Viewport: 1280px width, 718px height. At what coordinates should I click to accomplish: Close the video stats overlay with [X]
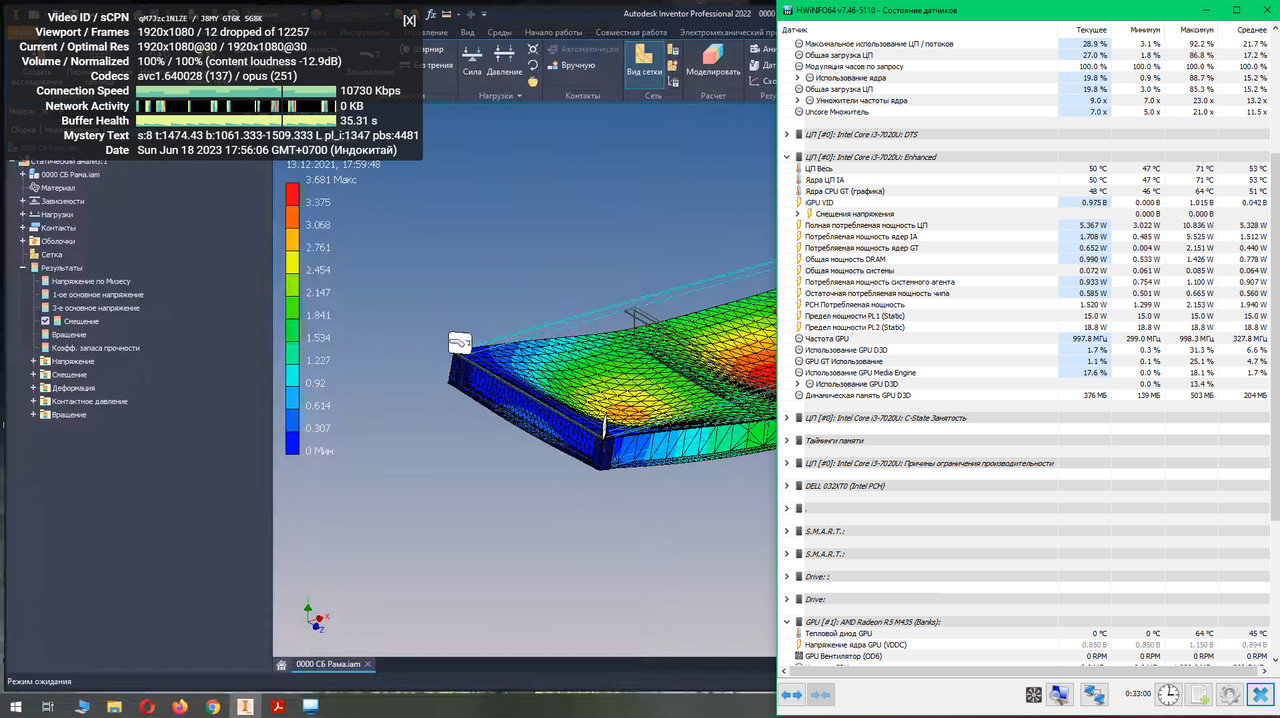[410, 20]
